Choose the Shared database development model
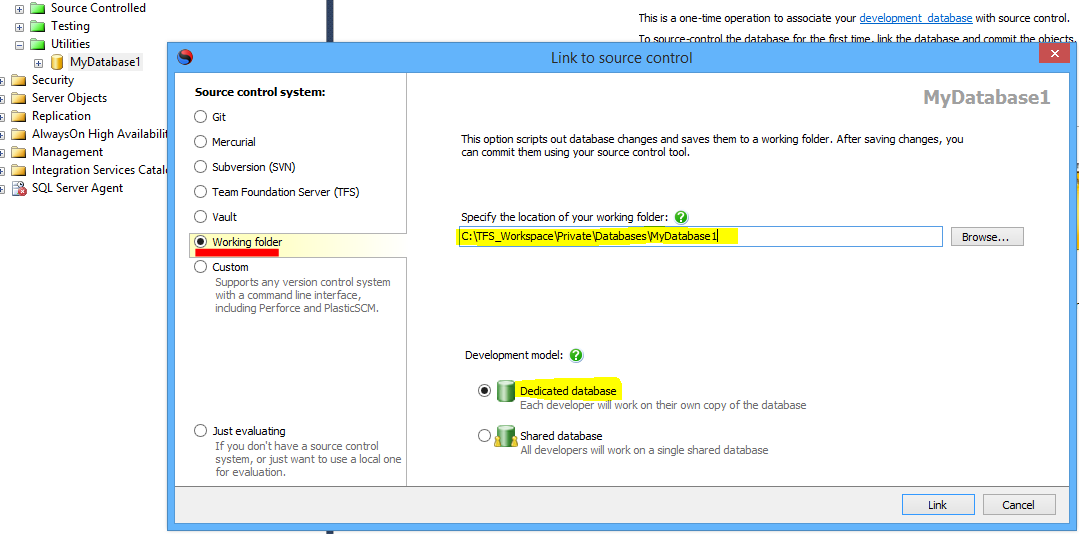Image resolution: width=1079 pixels, height=534 pixels. (x=485, y=436)
